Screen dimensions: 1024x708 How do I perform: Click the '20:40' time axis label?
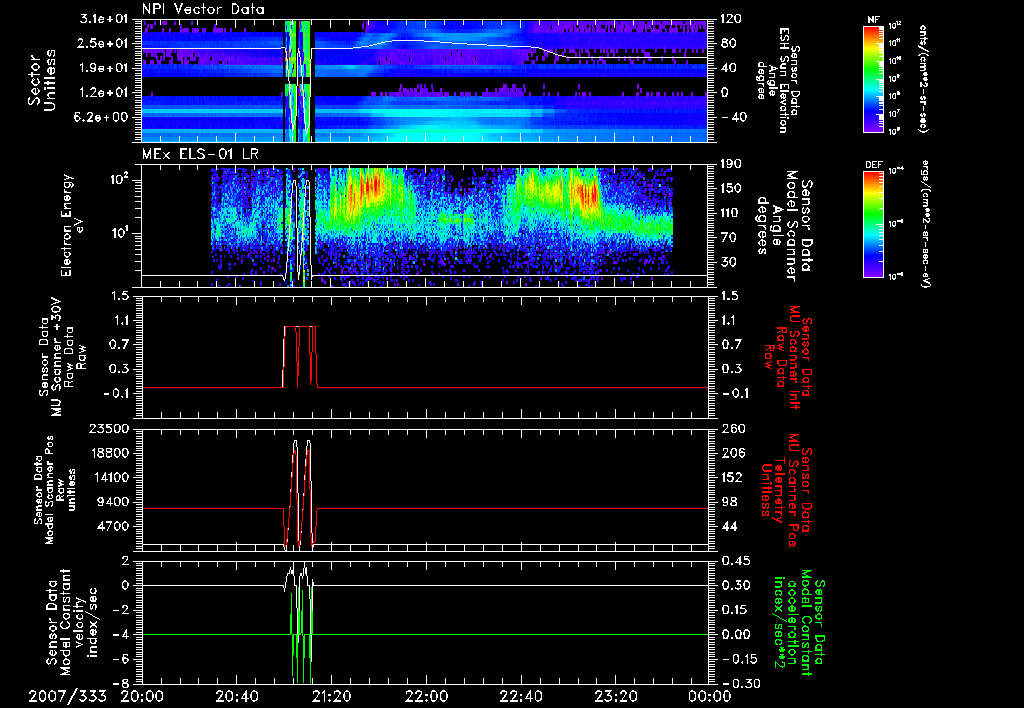point(236,696)
